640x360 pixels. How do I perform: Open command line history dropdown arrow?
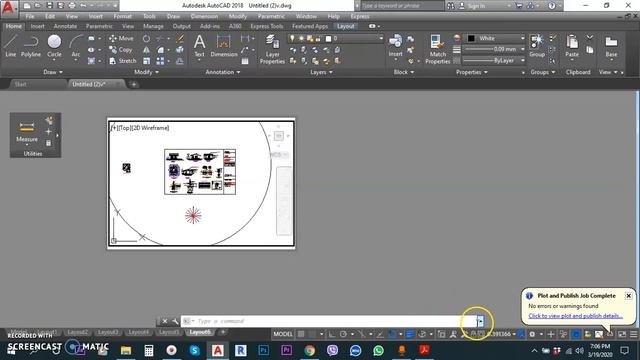click(480, 321)
